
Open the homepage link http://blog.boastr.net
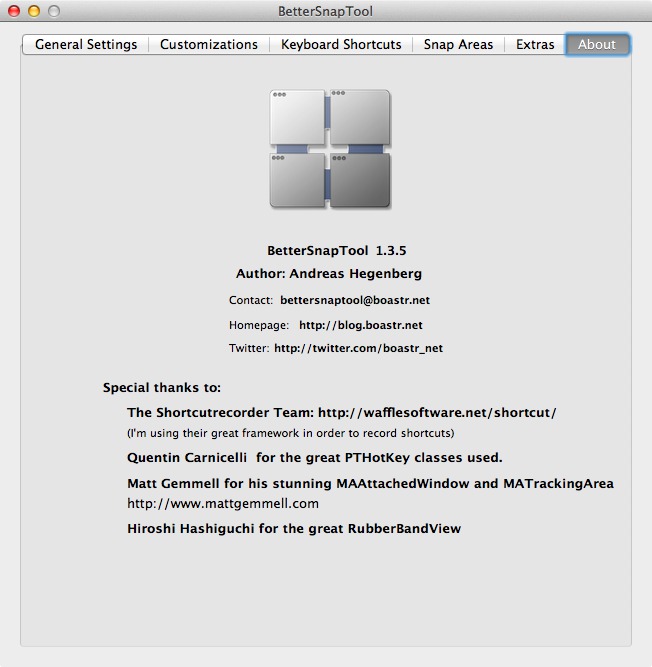coord(361,325)
